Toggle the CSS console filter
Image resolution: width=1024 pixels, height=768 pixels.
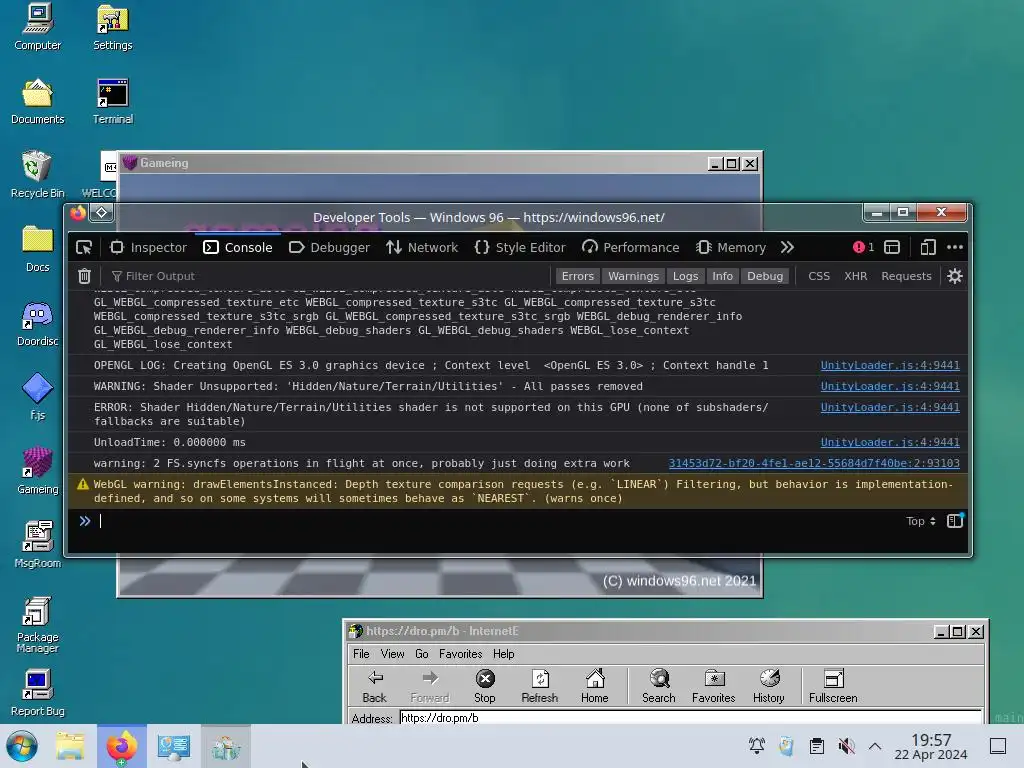click(x=819, y=276)
